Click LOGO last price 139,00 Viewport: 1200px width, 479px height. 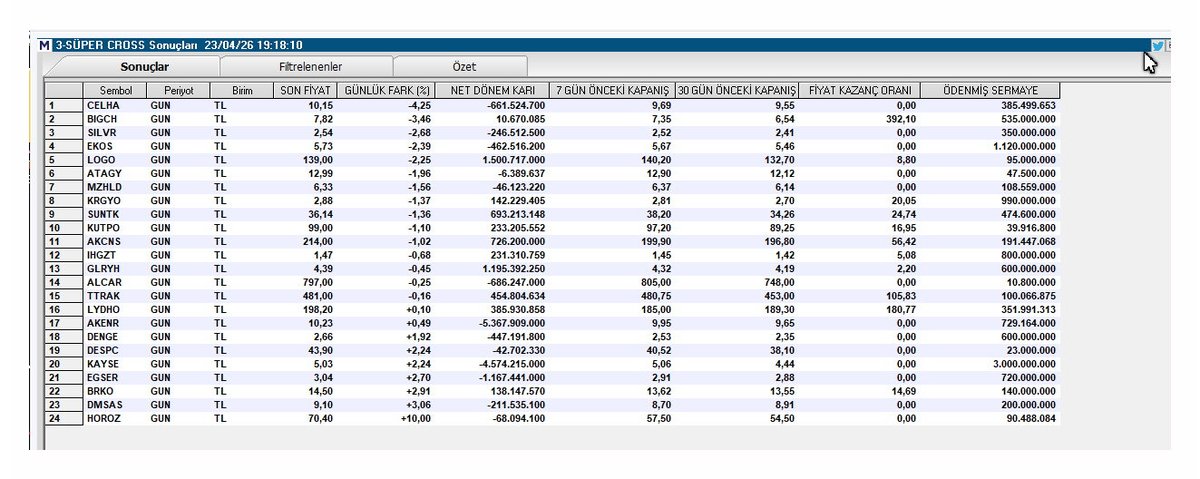tap(319, 160)
